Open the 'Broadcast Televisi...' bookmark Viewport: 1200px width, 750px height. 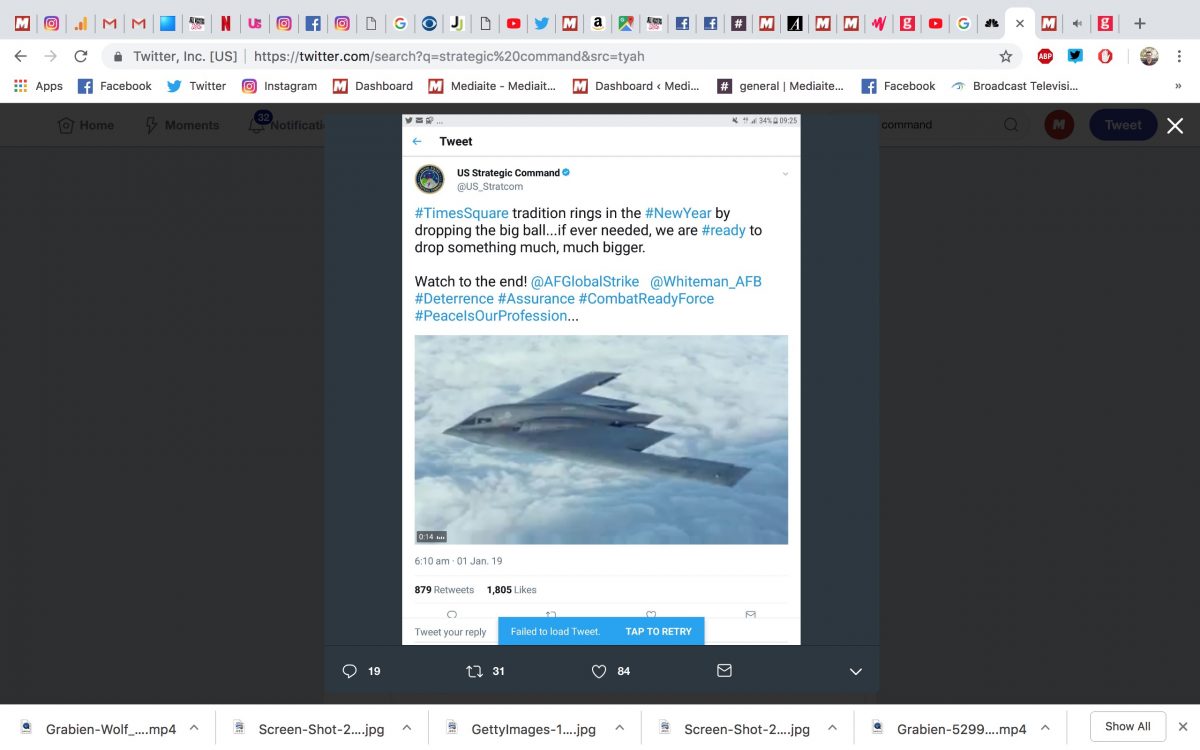click(1015, 86)
